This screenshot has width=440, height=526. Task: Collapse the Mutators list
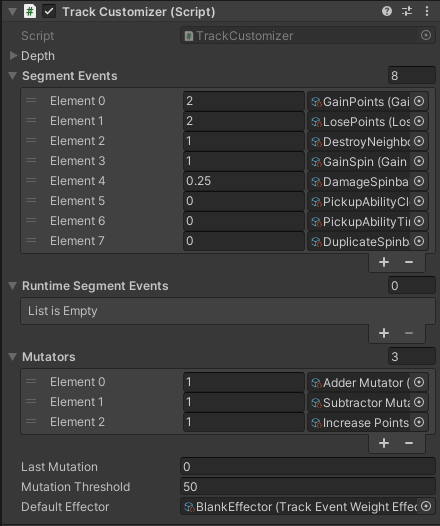tap(12, 357)
